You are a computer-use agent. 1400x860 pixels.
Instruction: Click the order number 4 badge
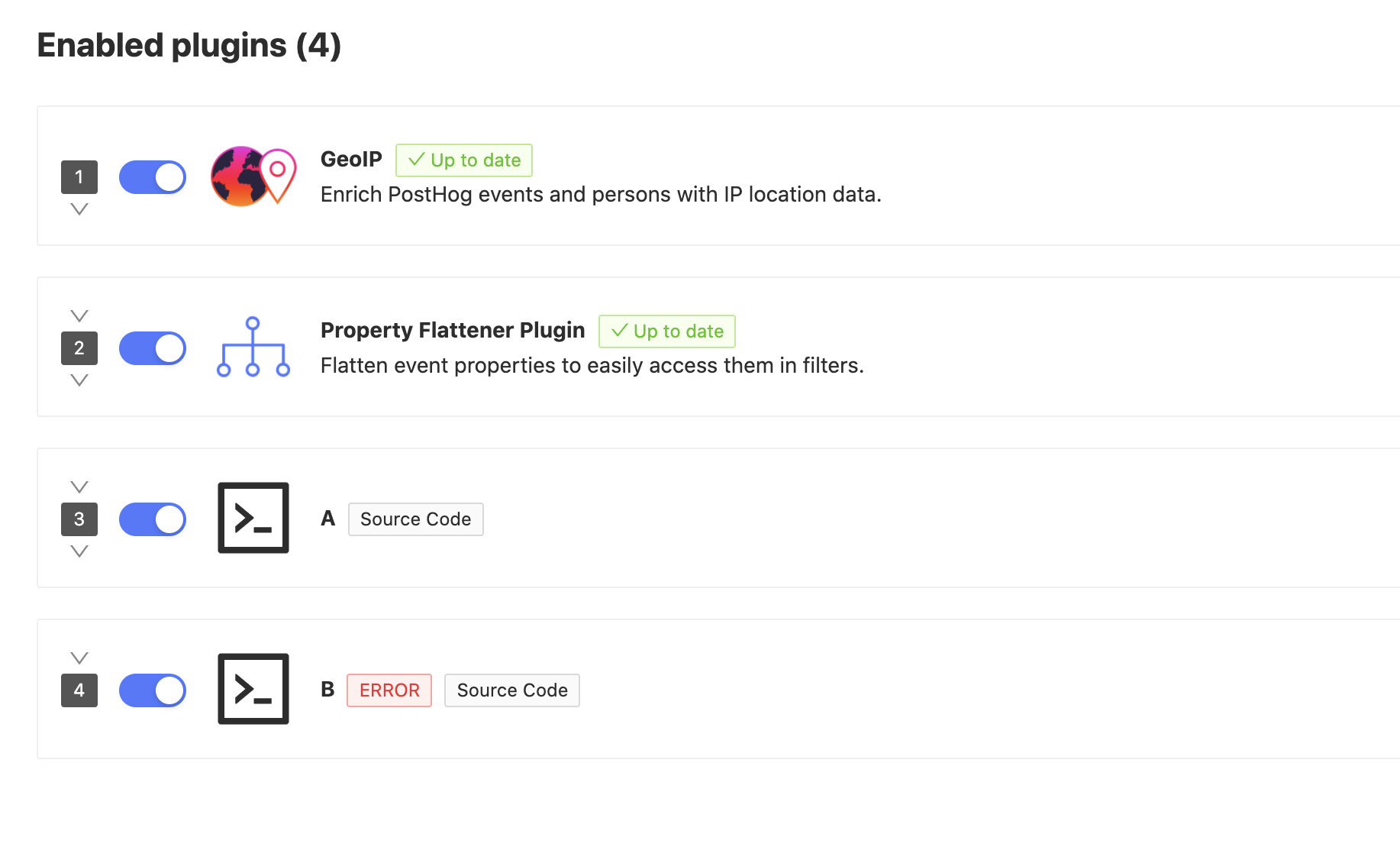point(79,690)
